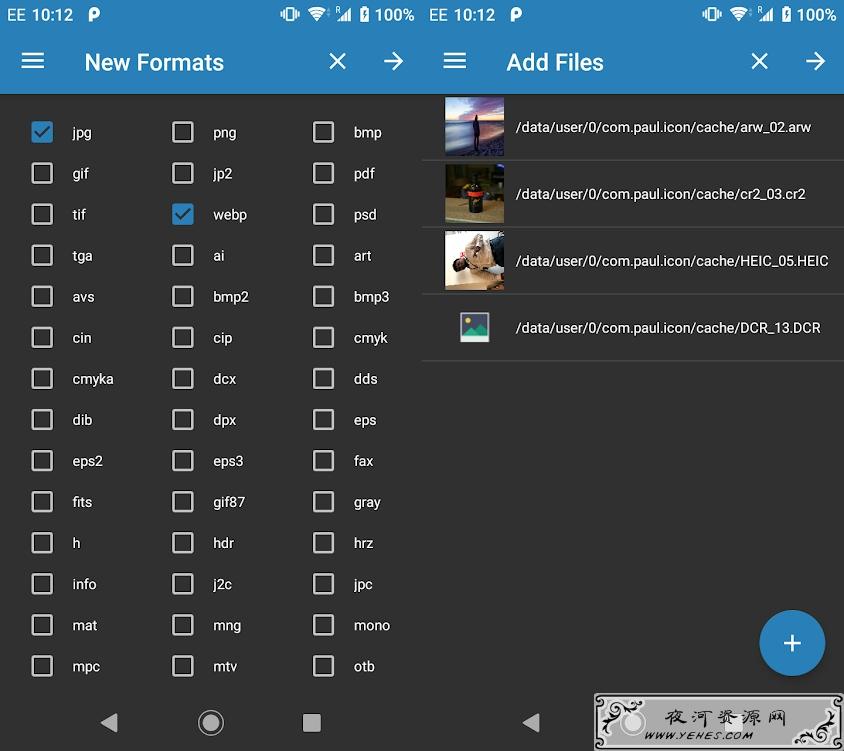Image resolution: width=844 pixels, height=751 pixels.
Task: Select the hdr format checkbox
Action: [182, 543]
